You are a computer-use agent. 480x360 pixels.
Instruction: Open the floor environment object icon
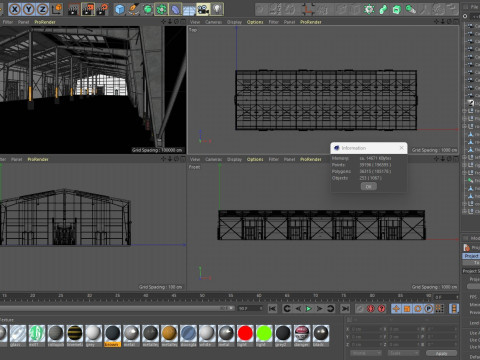click(189, 9)
